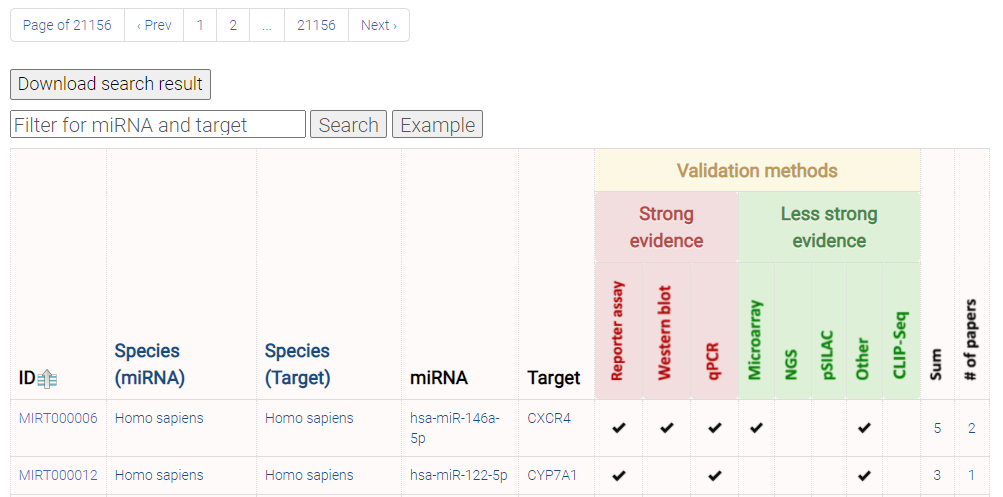Click the Microarray checkmark in CXCR4 row
Viewport: 1003px width, 497px height.
tap(756, 428)
